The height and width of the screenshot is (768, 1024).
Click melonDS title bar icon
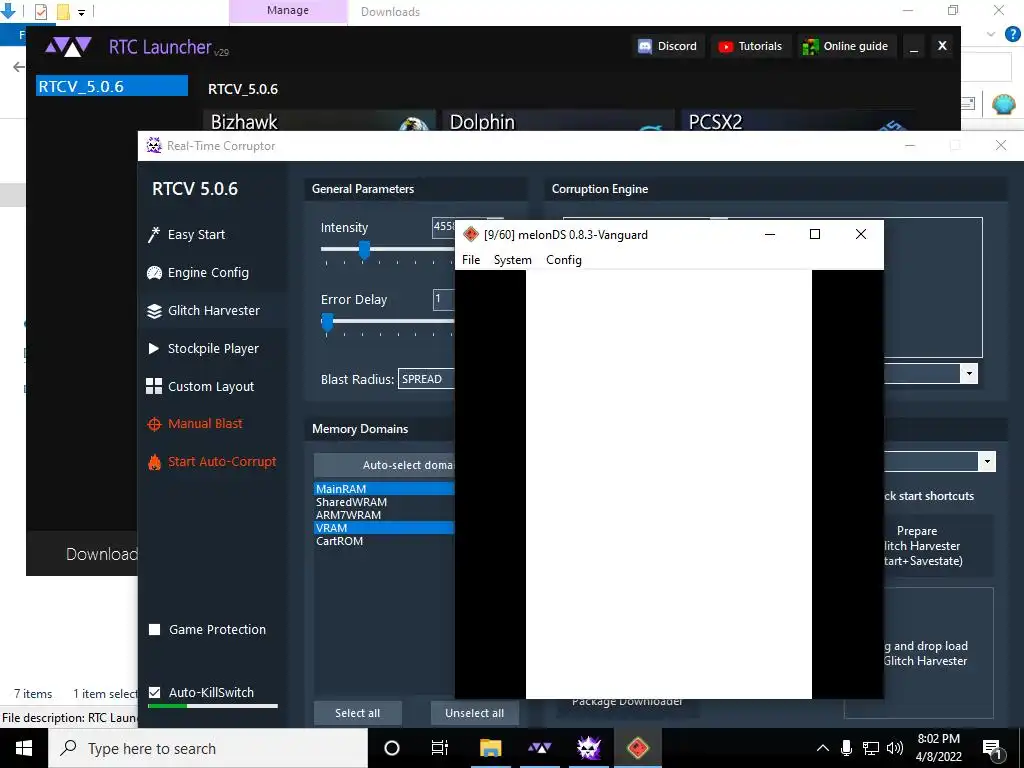(471, 234)
